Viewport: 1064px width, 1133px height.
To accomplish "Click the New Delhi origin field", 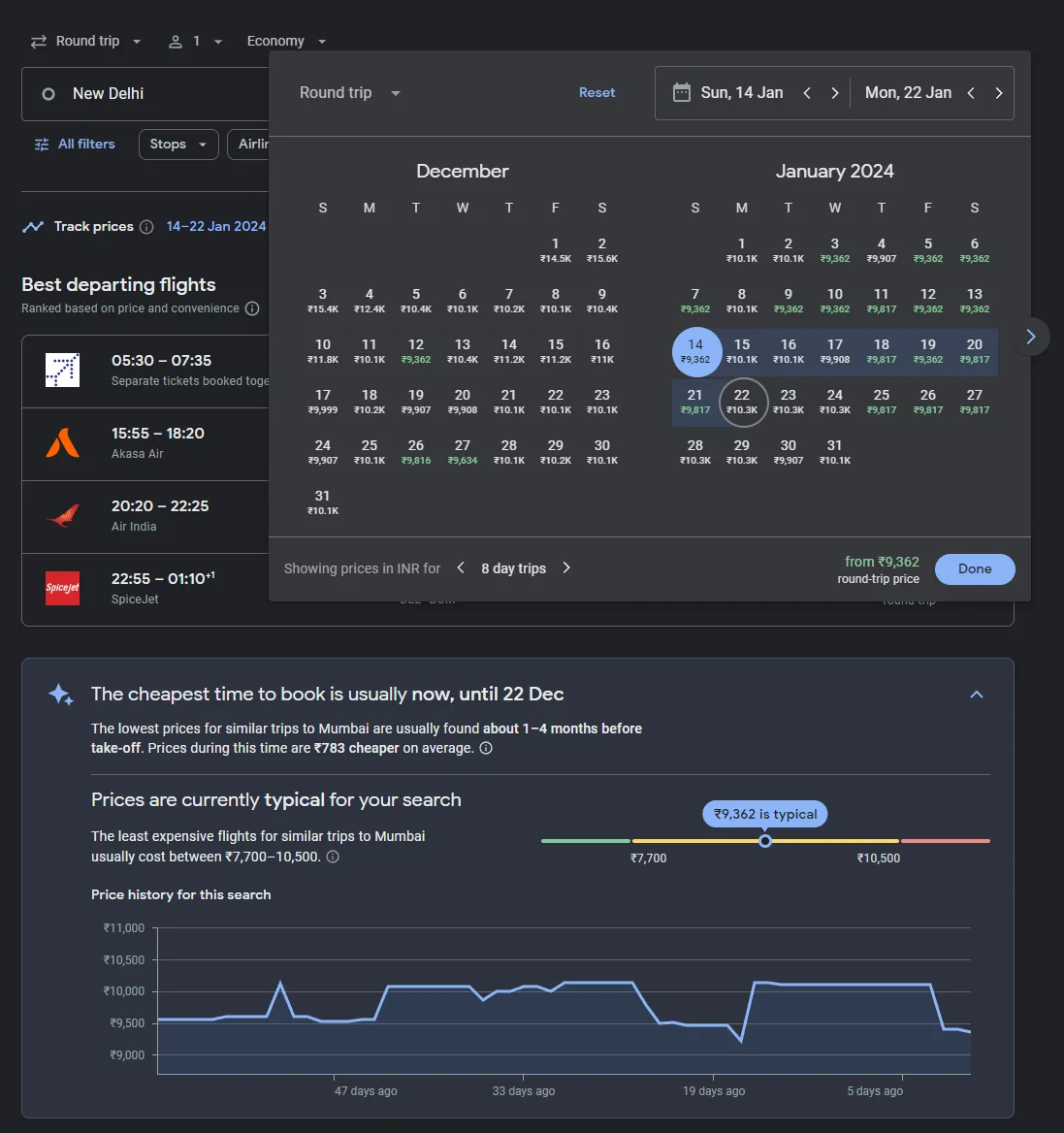I will pyautogui.click(x=145, y=94).
